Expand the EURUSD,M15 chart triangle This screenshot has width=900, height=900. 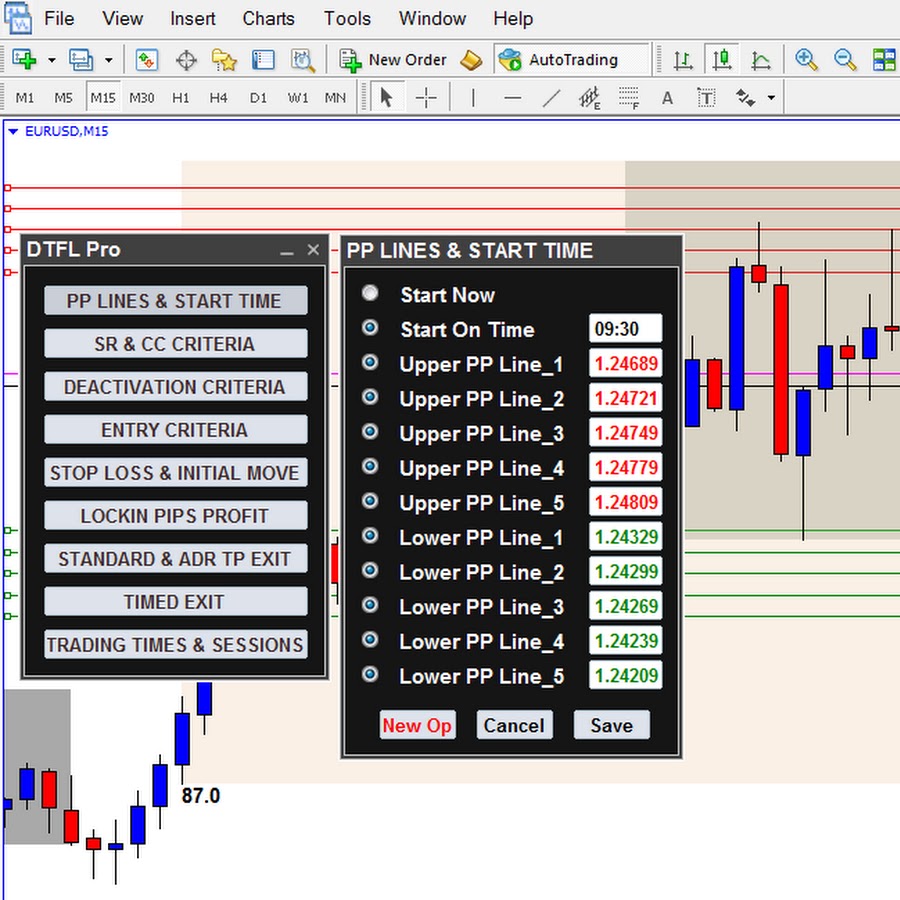coord(13,131)
